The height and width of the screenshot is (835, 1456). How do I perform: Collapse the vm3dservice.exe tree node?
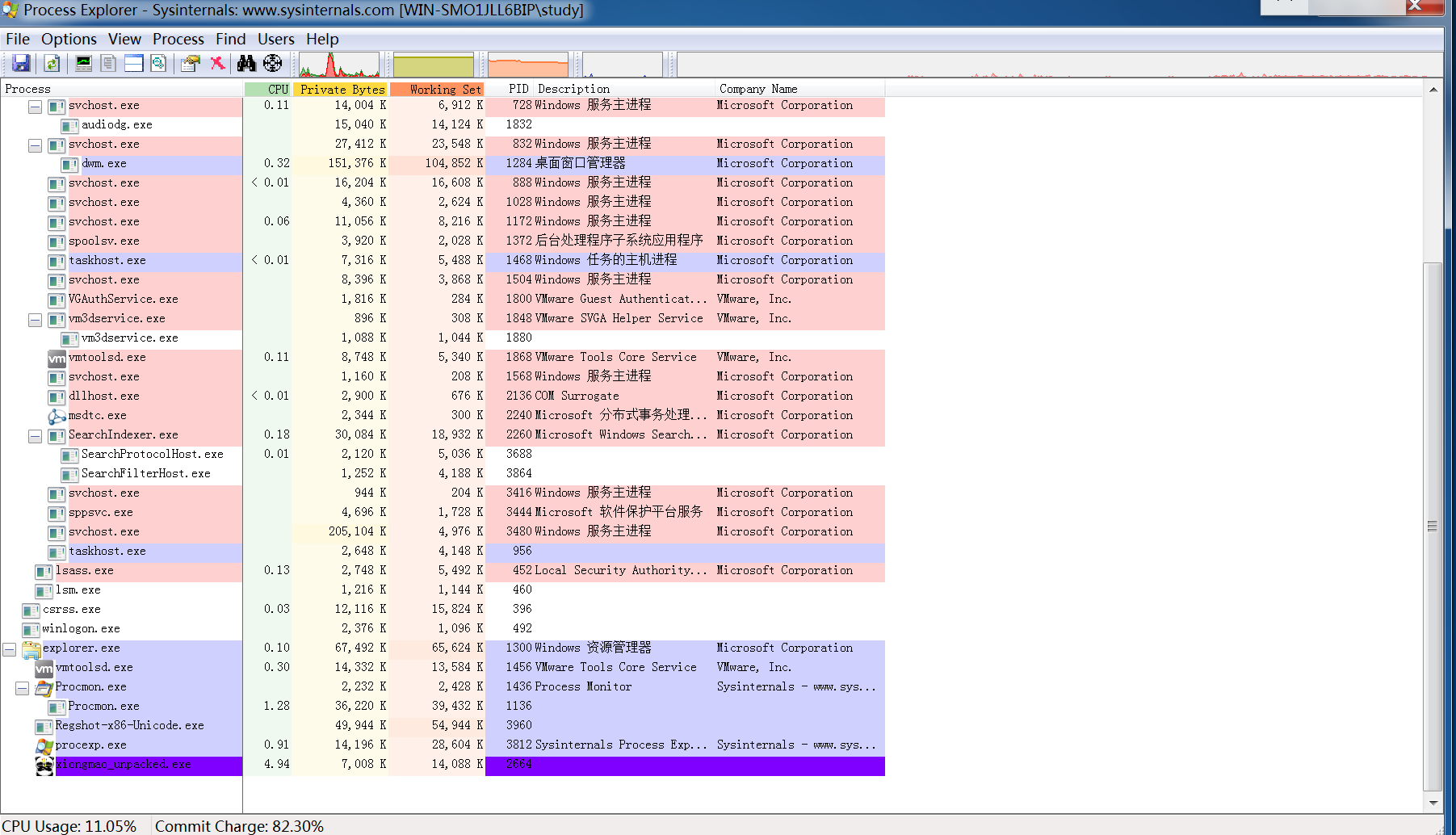tap(35, 320)
